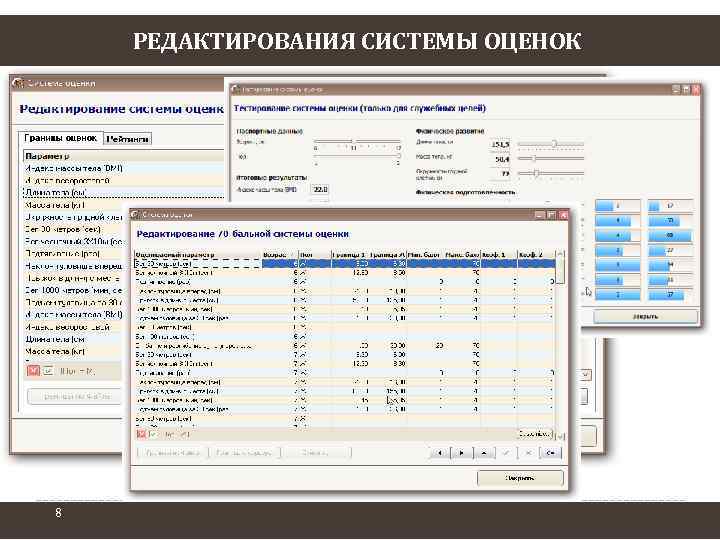Click the Граница 1 column header

pos(349,254)
